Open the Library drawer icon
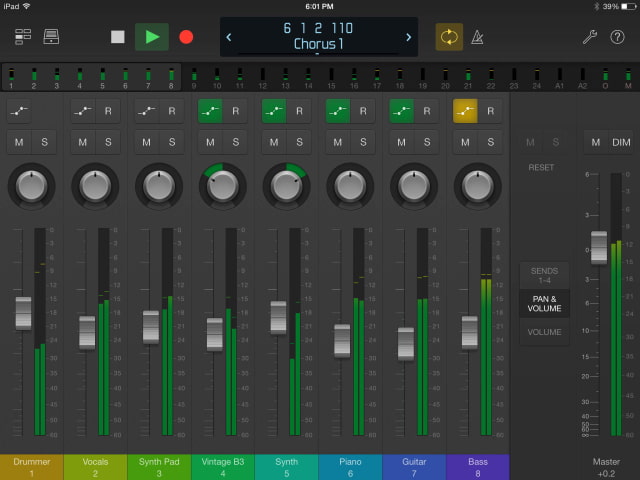640x480 pixels. click(x=51, y=37)
